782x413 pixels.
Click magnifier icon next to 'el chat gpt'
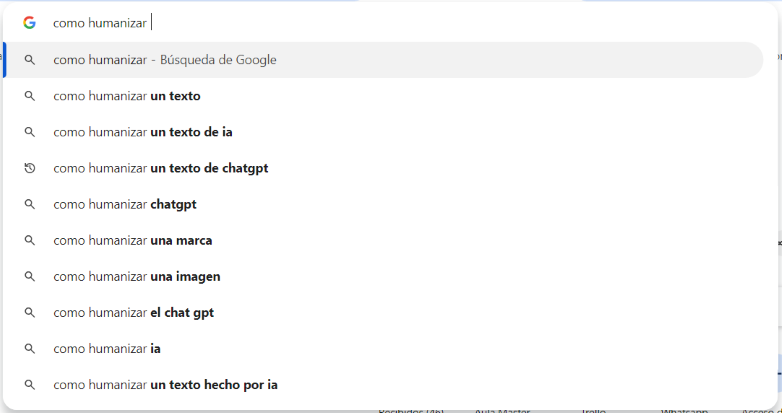pyautogui.click(x=30, y=313)
